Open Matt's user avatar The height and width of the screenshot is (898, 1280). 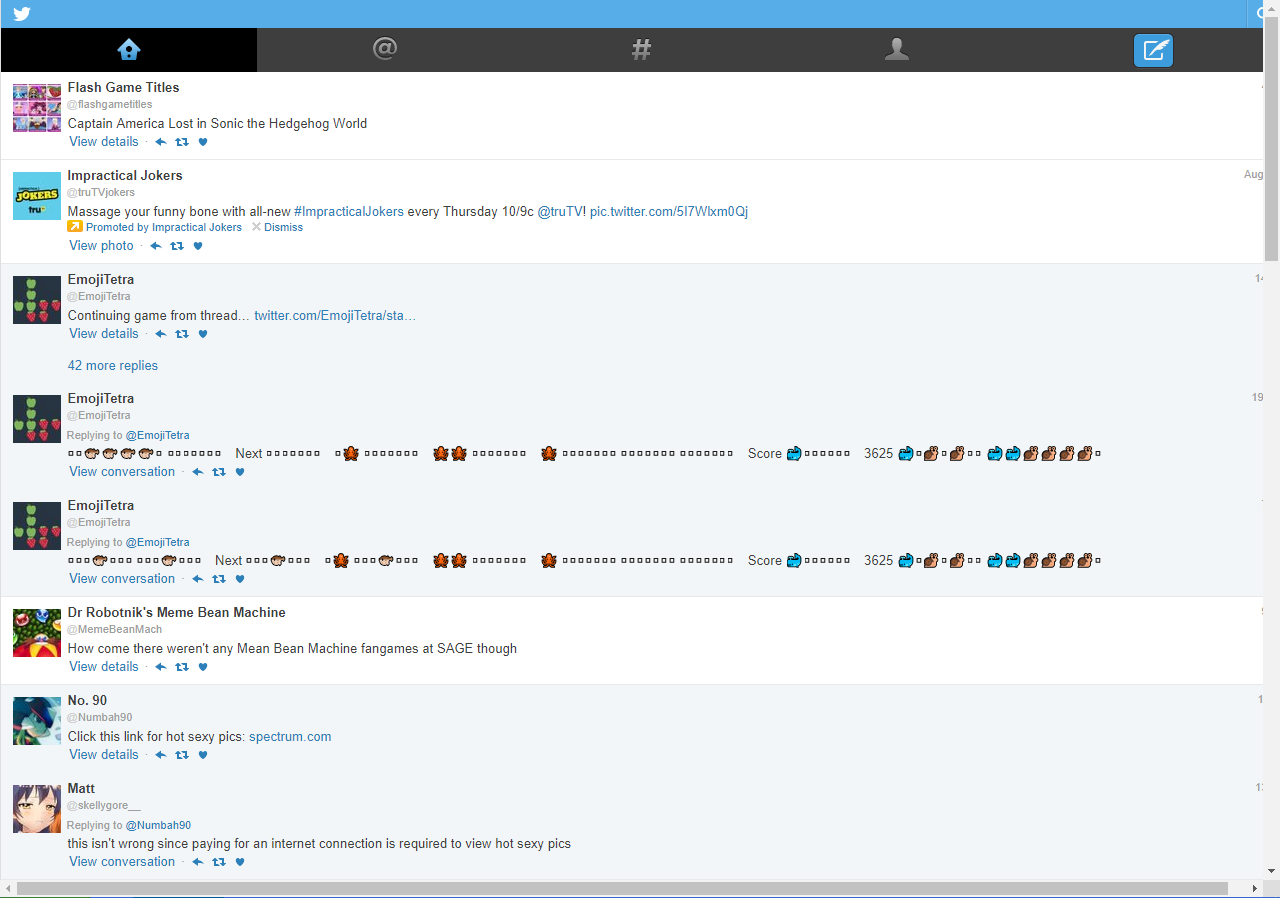pos(37,809)
